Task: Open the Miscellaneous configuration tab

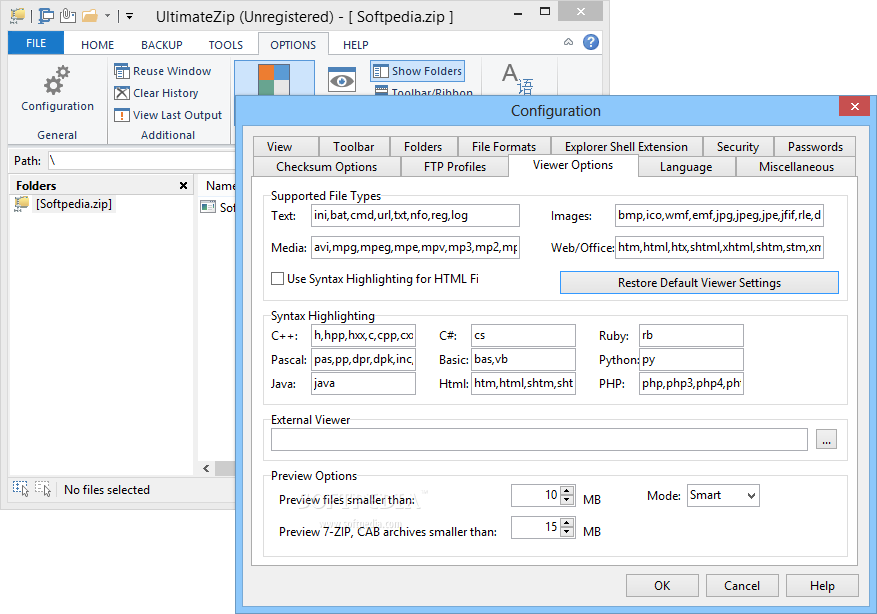Action: point(796,167)
